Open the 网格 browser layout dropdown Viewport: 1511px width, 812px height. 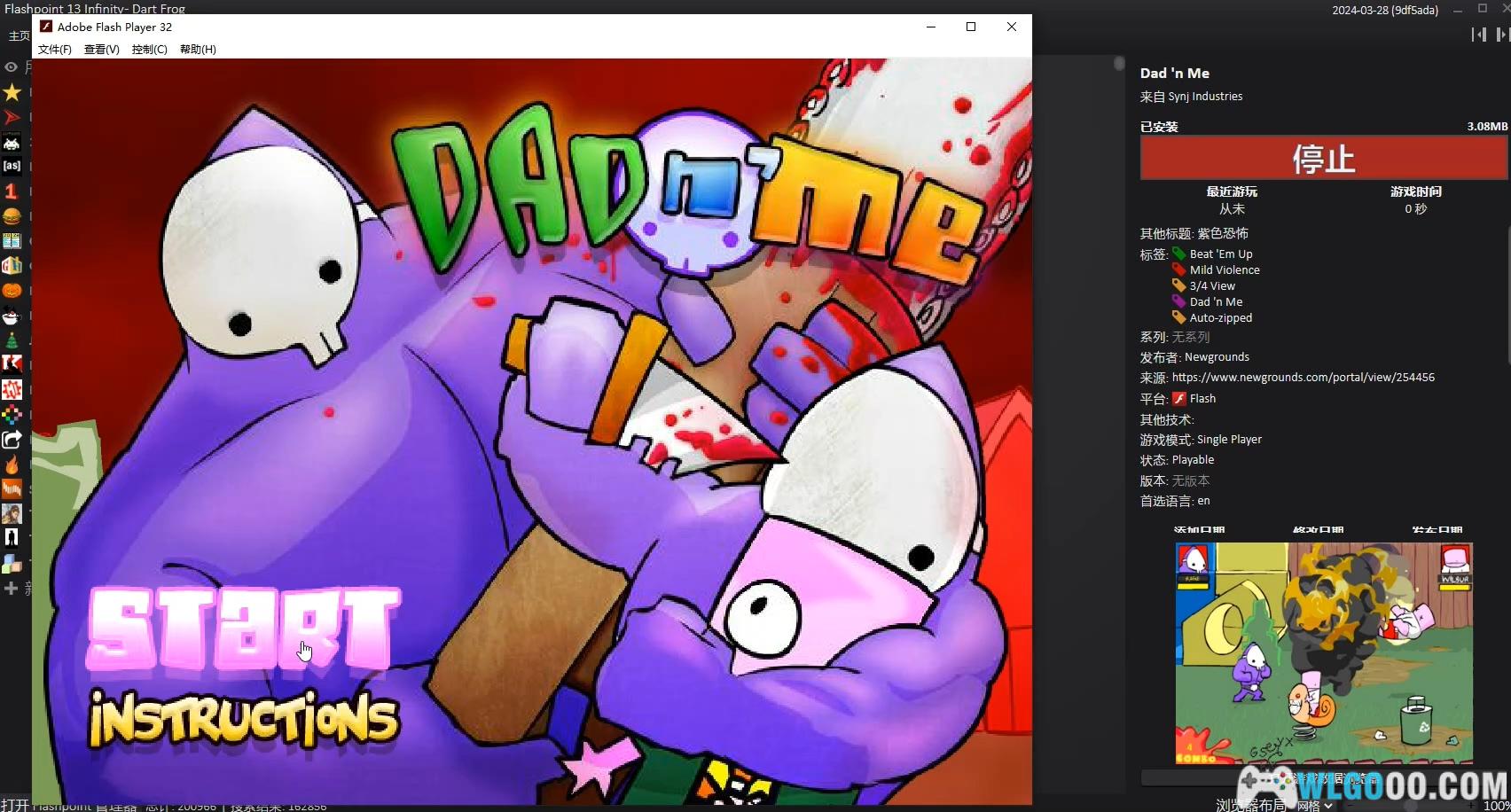[1314, 805]
